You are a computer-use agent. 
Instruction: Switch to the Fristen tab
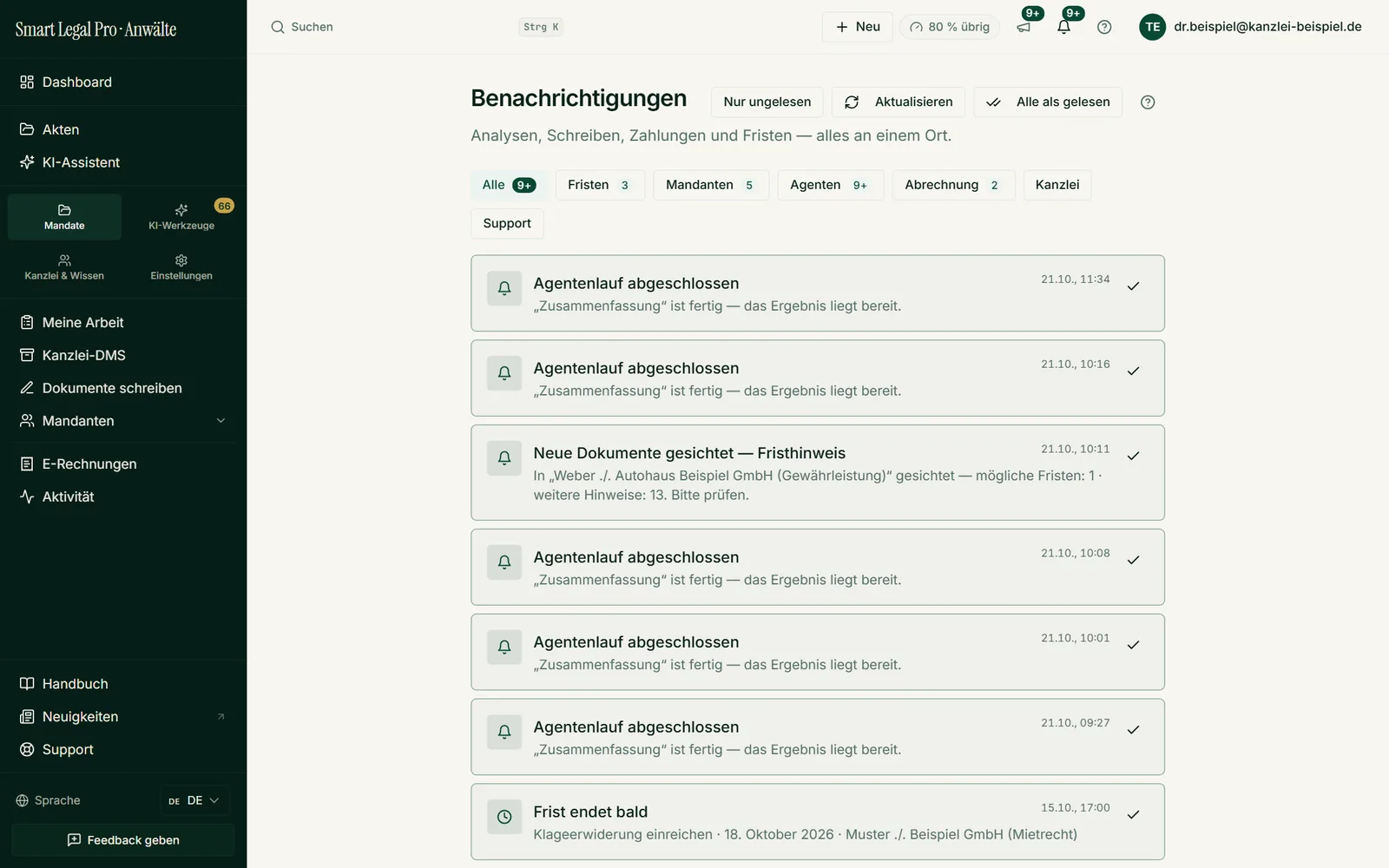600,185
